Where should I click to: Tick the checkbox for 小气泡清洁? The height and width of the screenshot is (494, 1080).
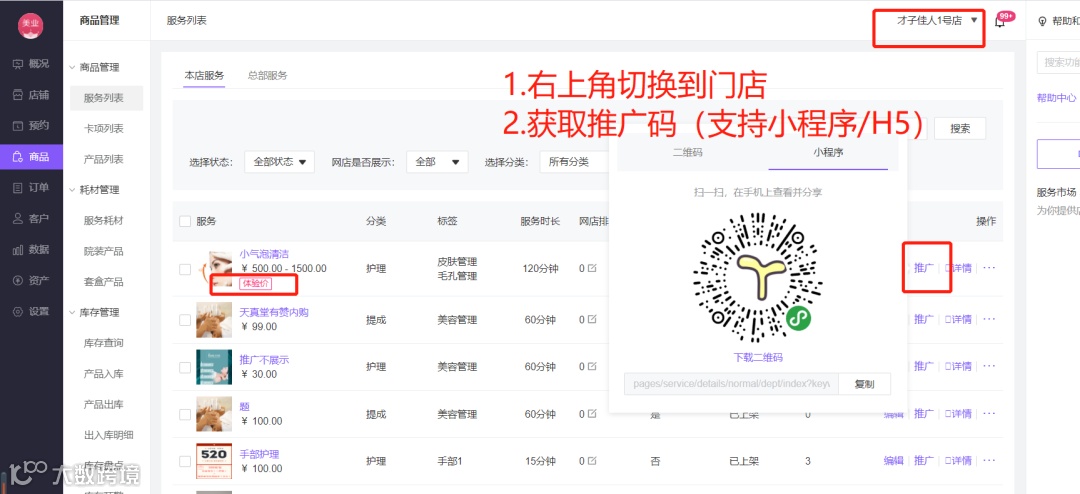click(x=185, y=269)
